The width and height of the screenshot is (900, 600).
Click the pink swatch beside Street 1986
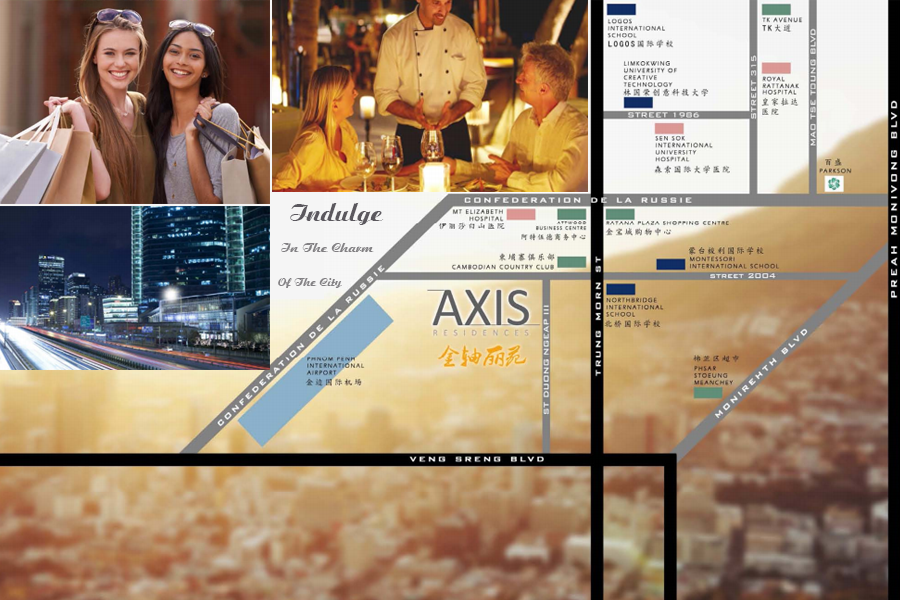(x=671, y=127)
